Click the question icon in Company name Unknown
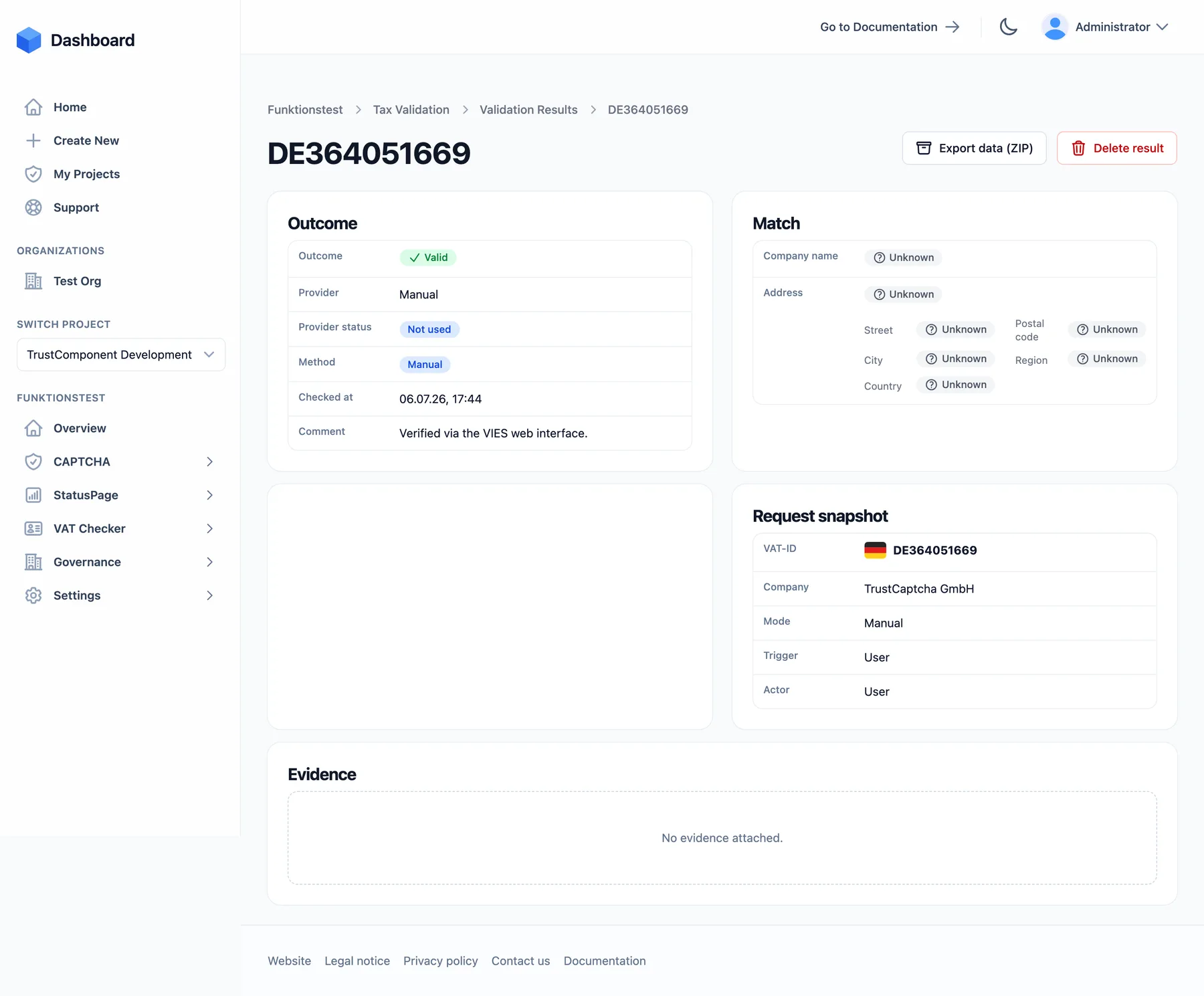1204x996 pixels. (x=880, y=258)
